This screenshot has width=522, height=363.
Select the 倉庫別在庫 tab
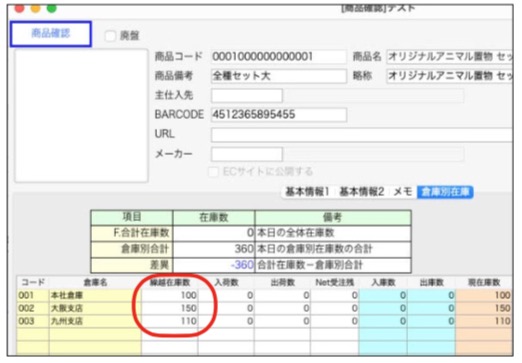[x=445, y=192]
